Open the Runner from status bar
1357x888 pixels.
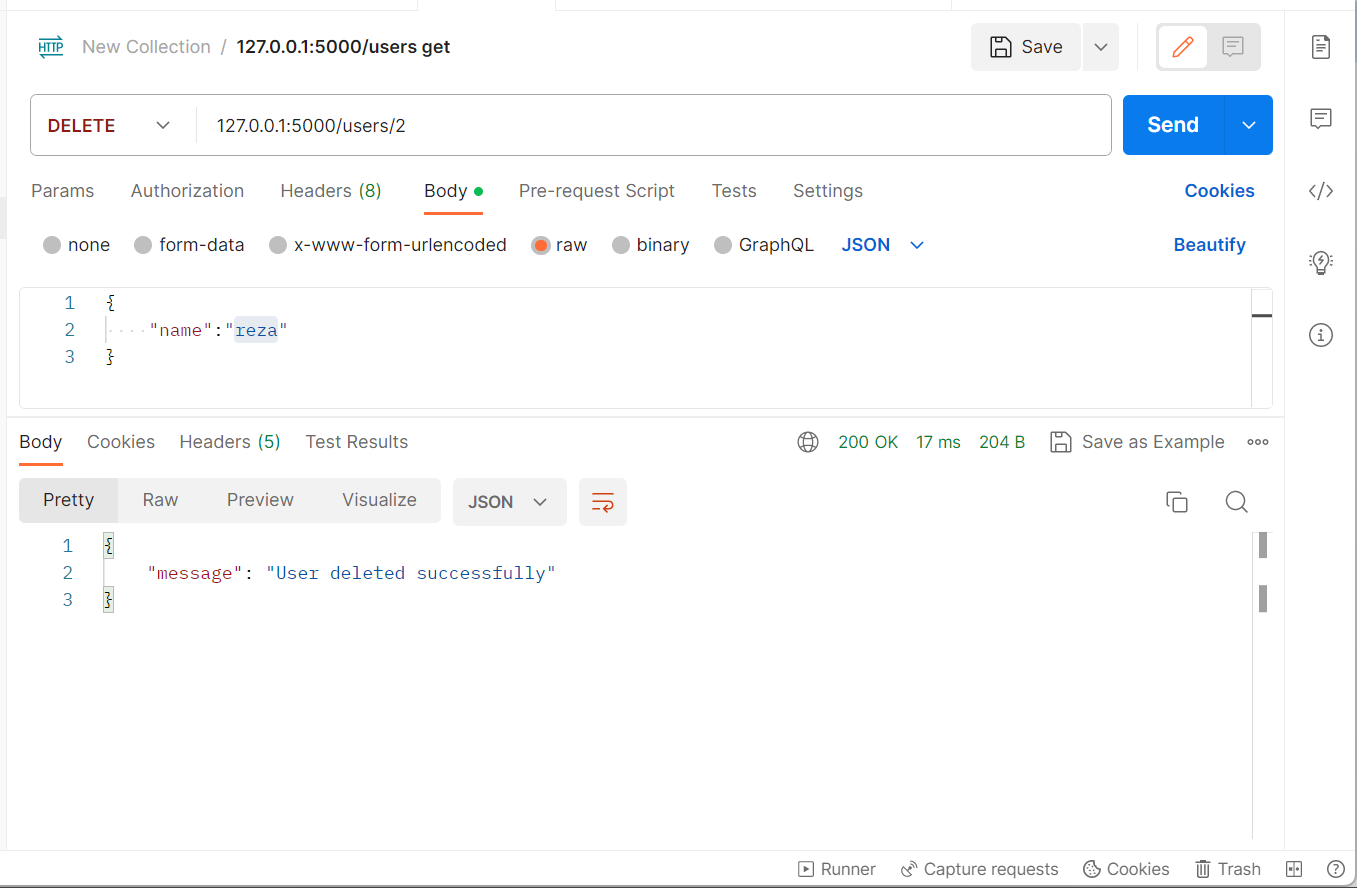(x=837, y=869)
